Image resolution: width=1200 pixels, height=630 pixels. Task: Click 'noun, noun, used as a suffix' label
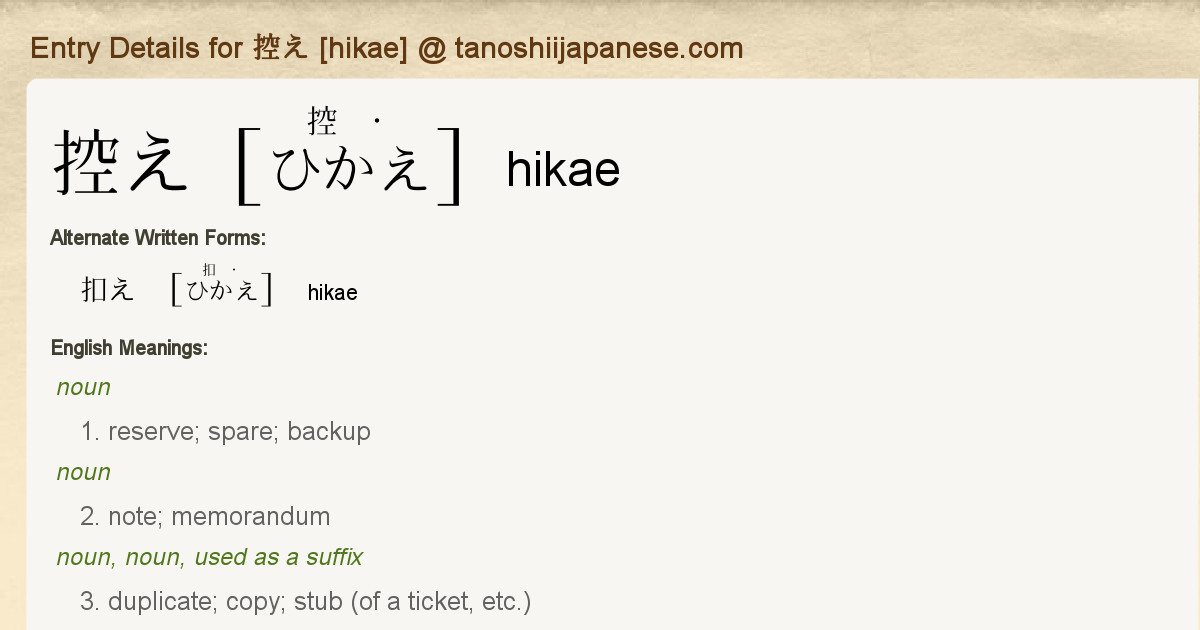tap(210, 557)
